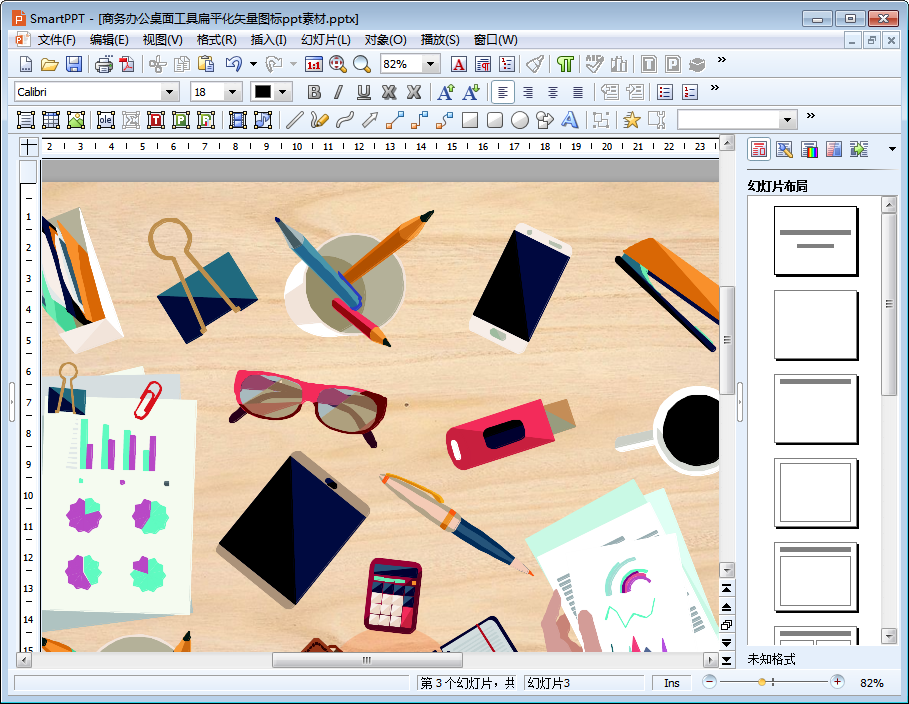This screenshot has width=909, height=704.
Task: Select the curve drawing tool
Action: 344,120
